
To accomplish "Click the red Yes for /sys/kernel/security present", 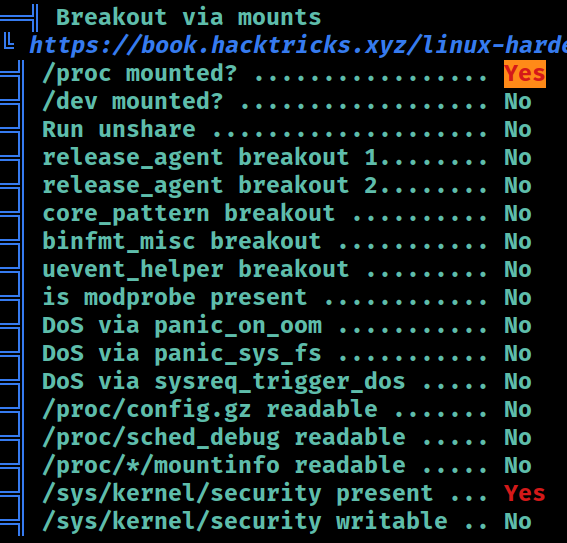I will (525, 493).
